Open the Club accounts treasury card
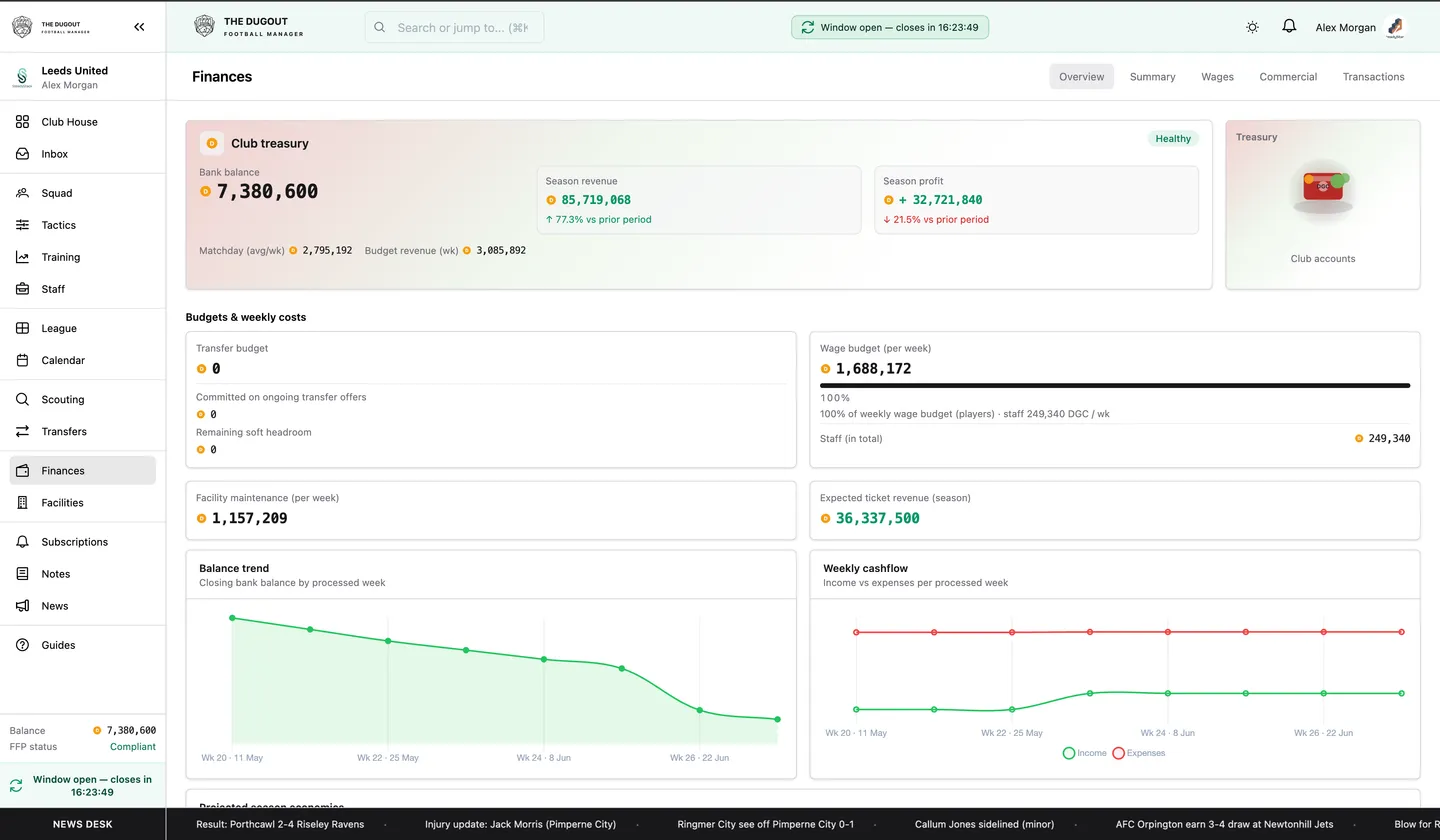The image size is (1440, 840). point(1322,205)
